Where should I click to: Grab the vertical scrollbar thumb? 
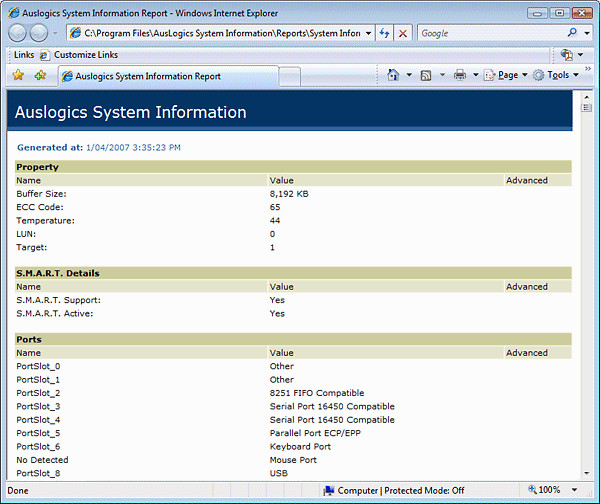coord(586,108)
